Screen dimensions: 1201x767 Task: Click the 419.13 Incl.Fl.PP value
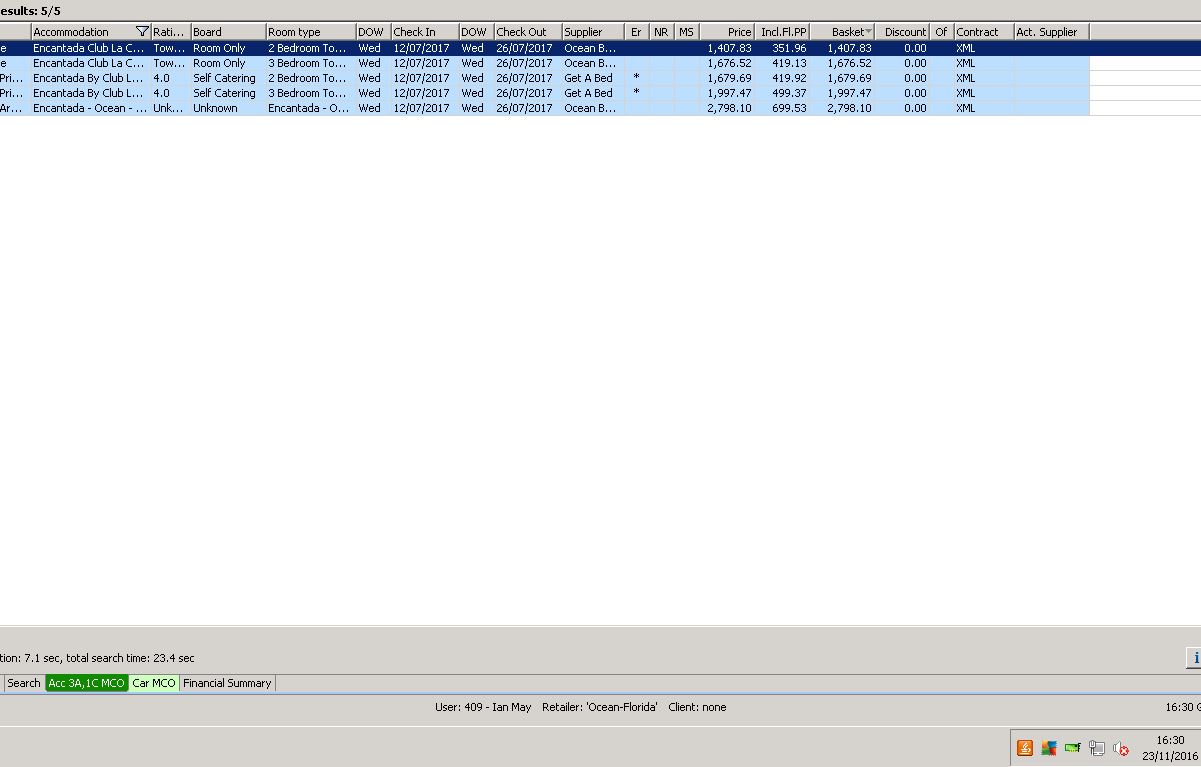pyautogui.click(x=789, y=63)
